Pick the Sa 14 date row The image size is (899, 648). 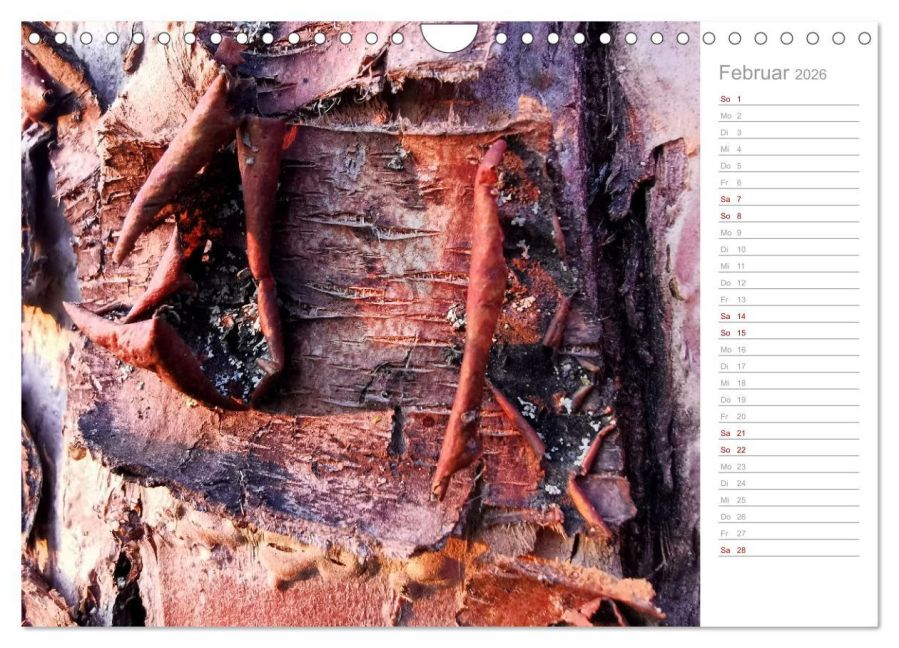(x=789, y=316)
